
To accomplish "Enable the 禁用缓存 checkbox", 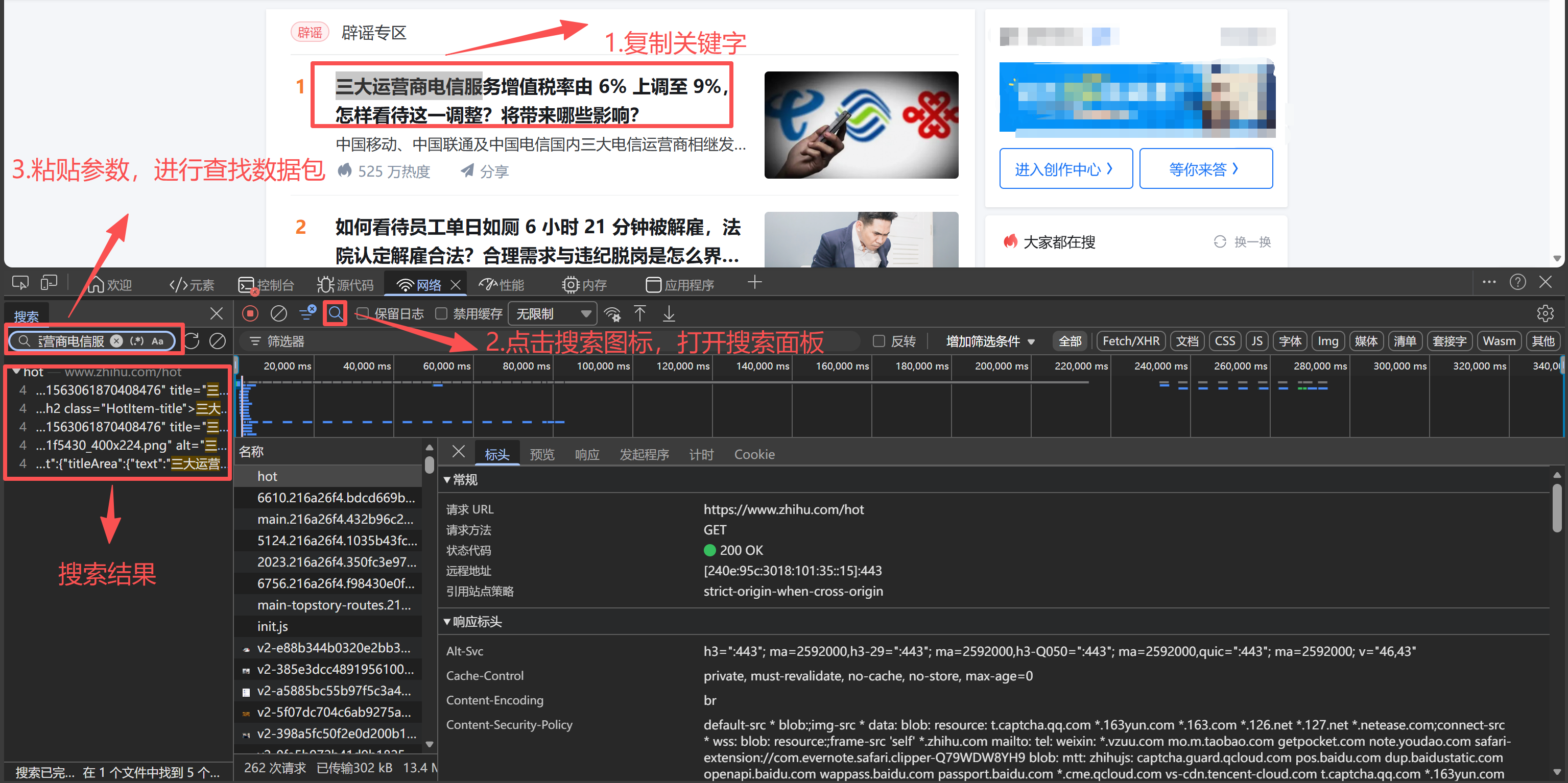I will (x=442, y=313).
